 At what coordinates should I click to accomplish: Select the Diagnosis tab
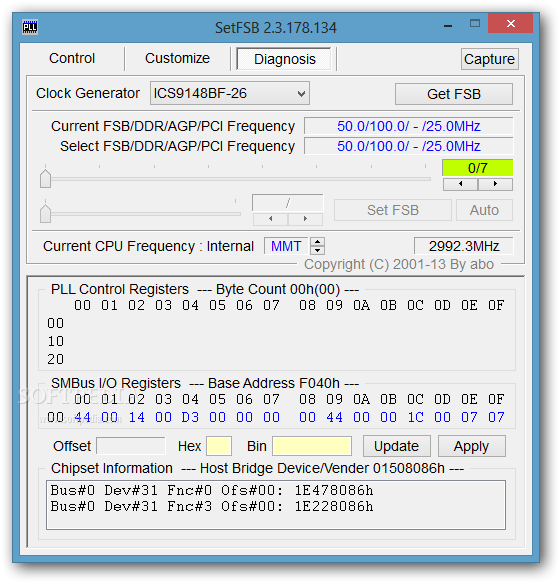[x=284, y=59]
